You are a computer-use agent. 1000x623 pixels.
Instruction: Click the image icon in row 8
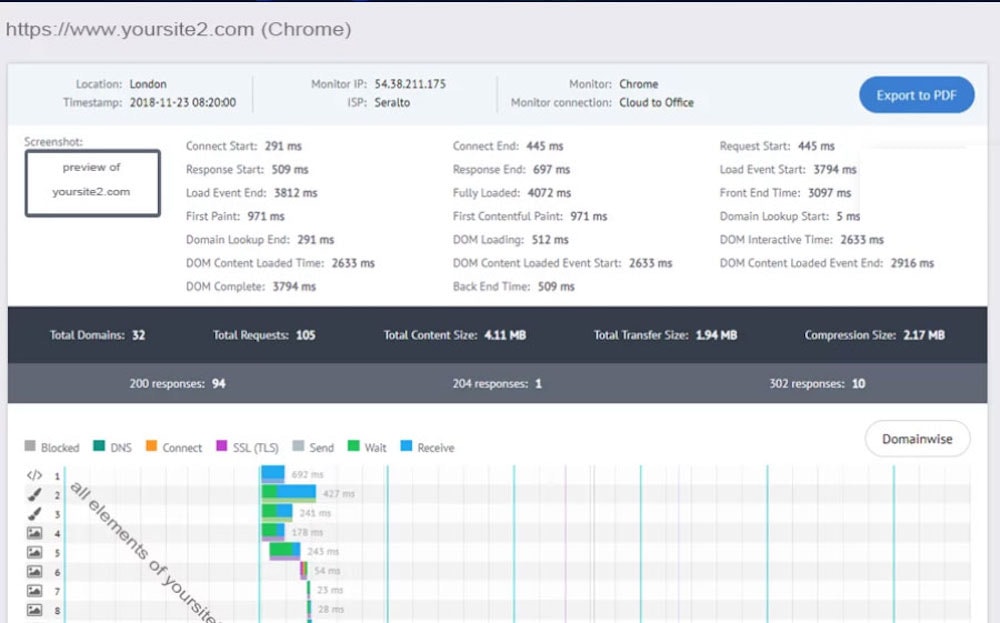(x=34, y=609)
